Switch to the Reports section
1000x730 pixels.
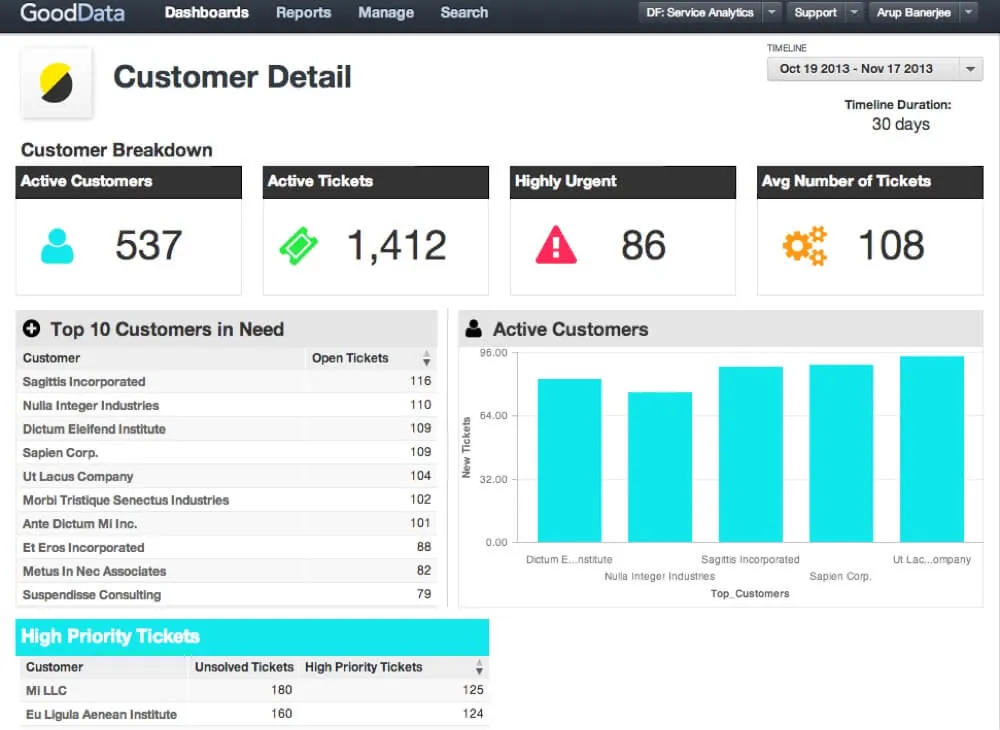303,13
